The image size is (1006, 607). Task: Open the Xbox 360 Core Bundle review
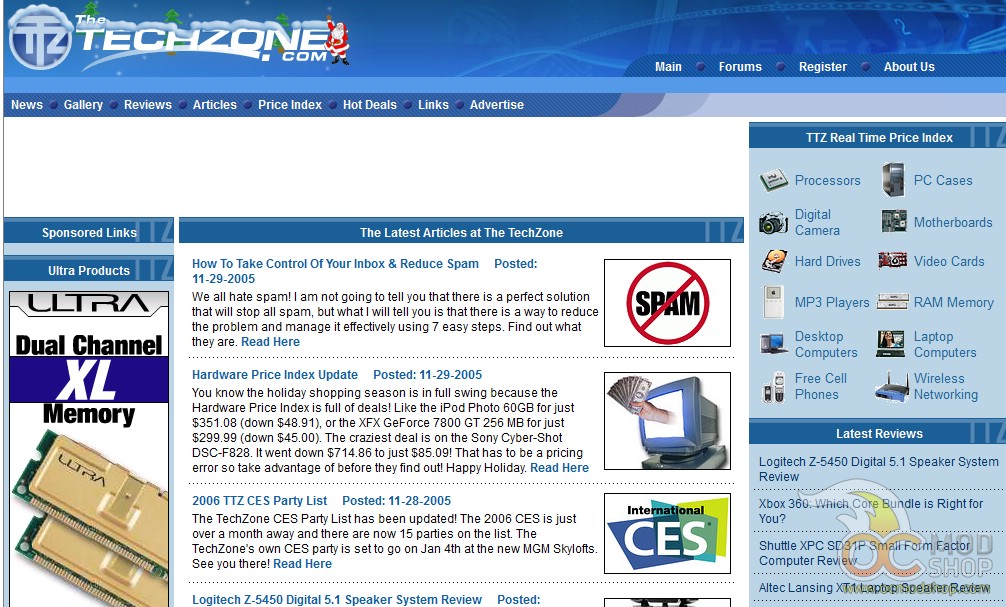click(871, 511)
